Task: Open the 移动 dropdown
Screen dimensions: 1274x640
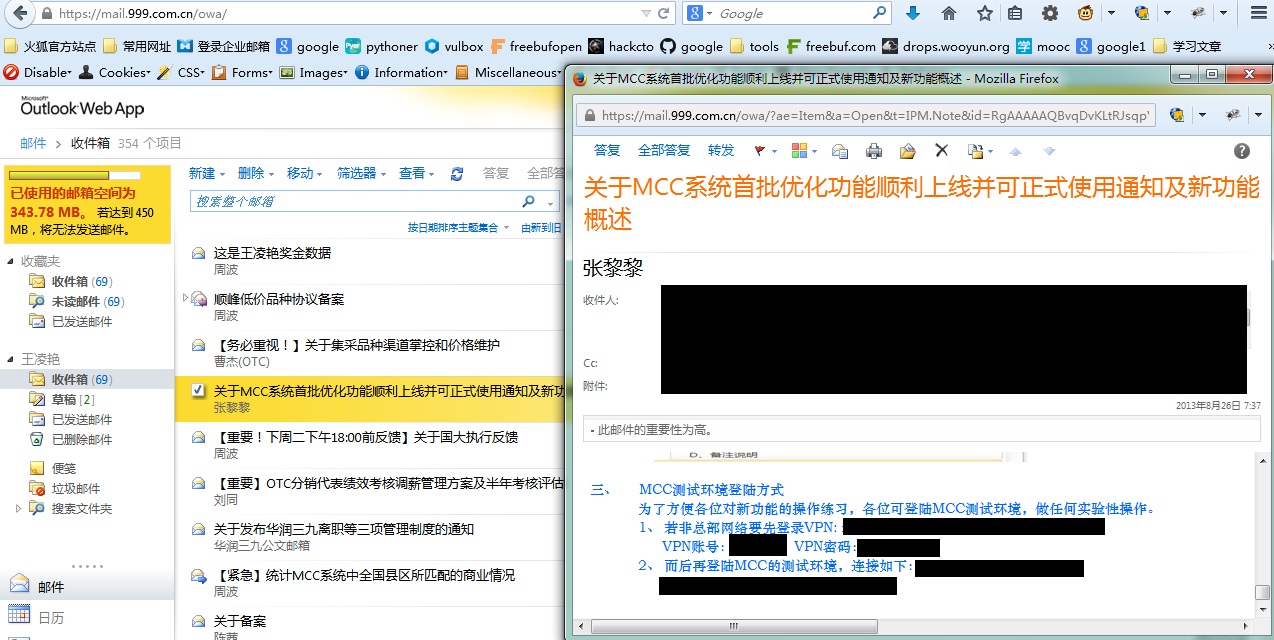Action: [x=305, y=174]
